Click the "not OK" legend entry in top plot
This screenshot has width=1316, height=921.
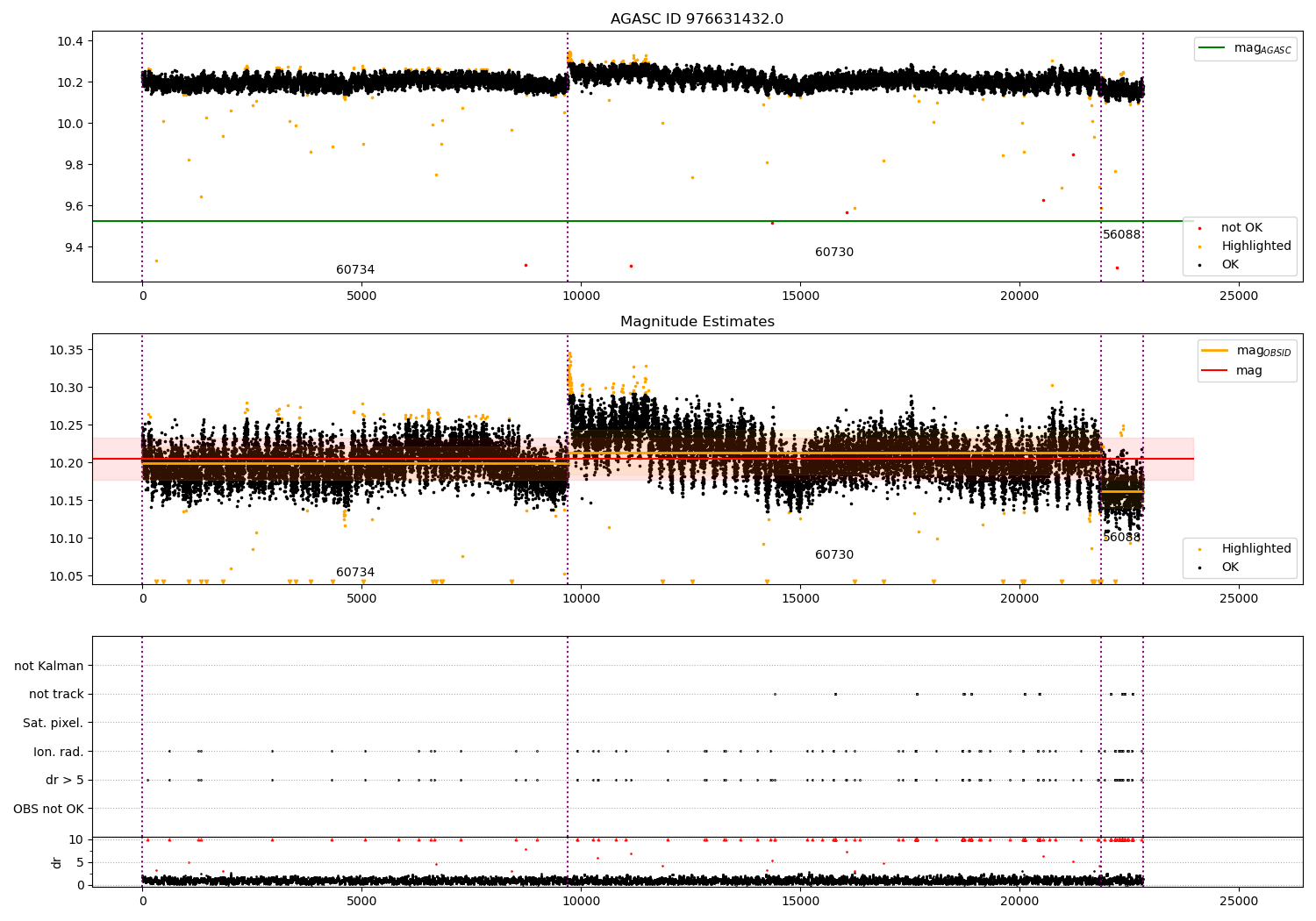pos(1241,227)
